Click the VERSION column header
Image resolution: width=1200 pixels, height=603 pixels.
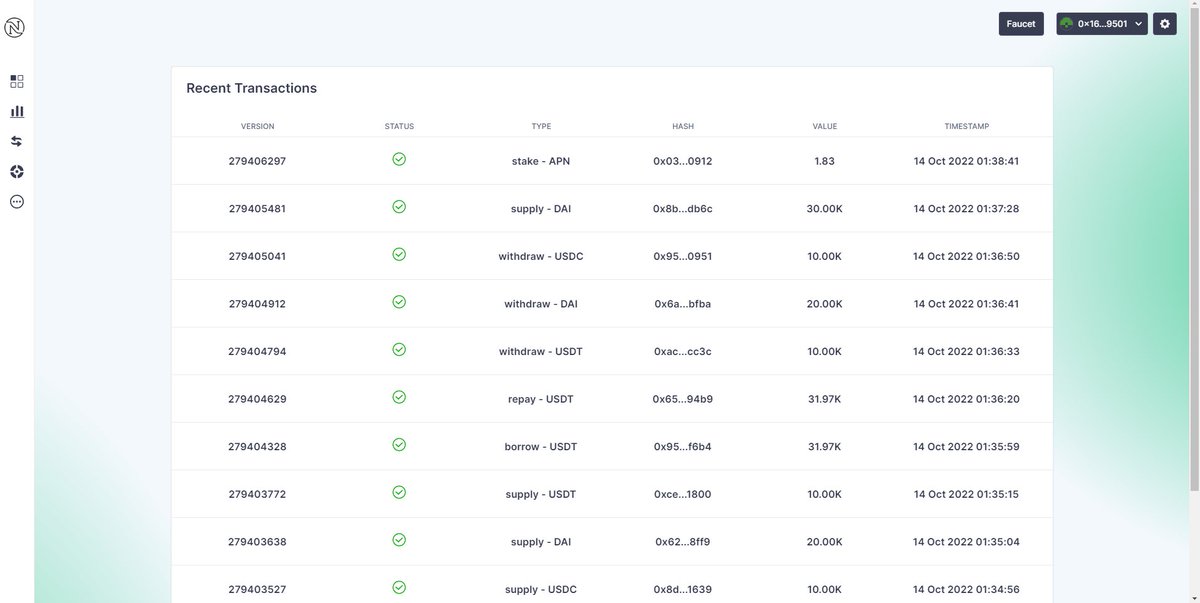(x=258, y=127)
